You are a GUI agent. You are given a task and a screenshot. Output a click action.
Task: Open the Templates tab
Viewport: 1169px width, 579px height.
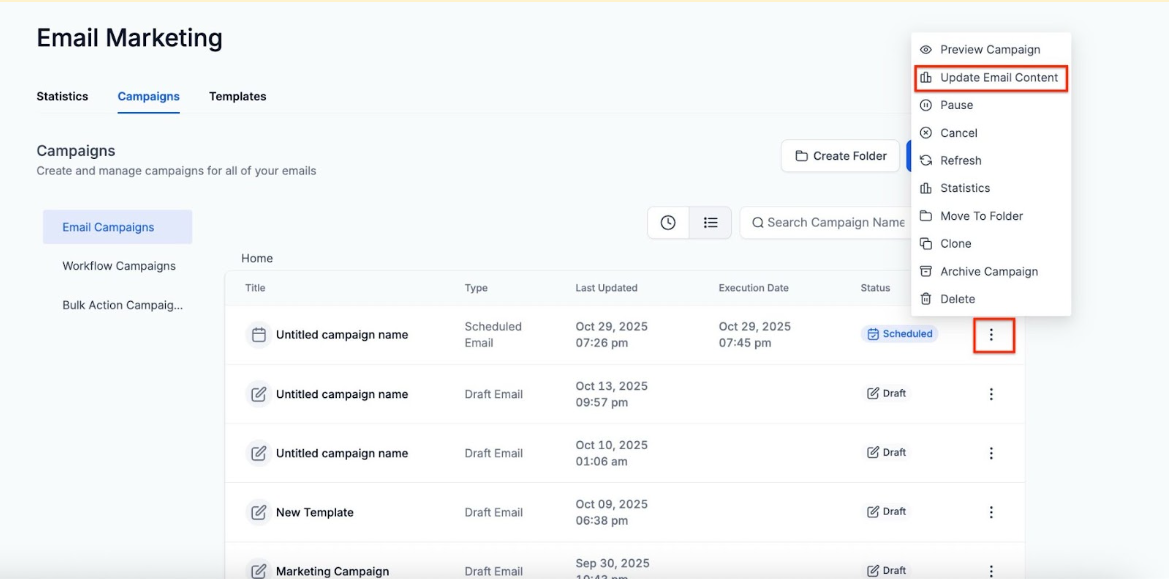pyautogui.click(x=237, y=97)
